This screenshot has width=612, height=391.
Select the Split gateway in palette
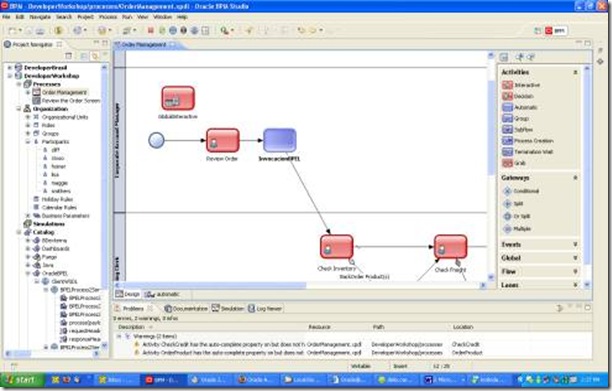pyautogui.click(x=513, y=204)
